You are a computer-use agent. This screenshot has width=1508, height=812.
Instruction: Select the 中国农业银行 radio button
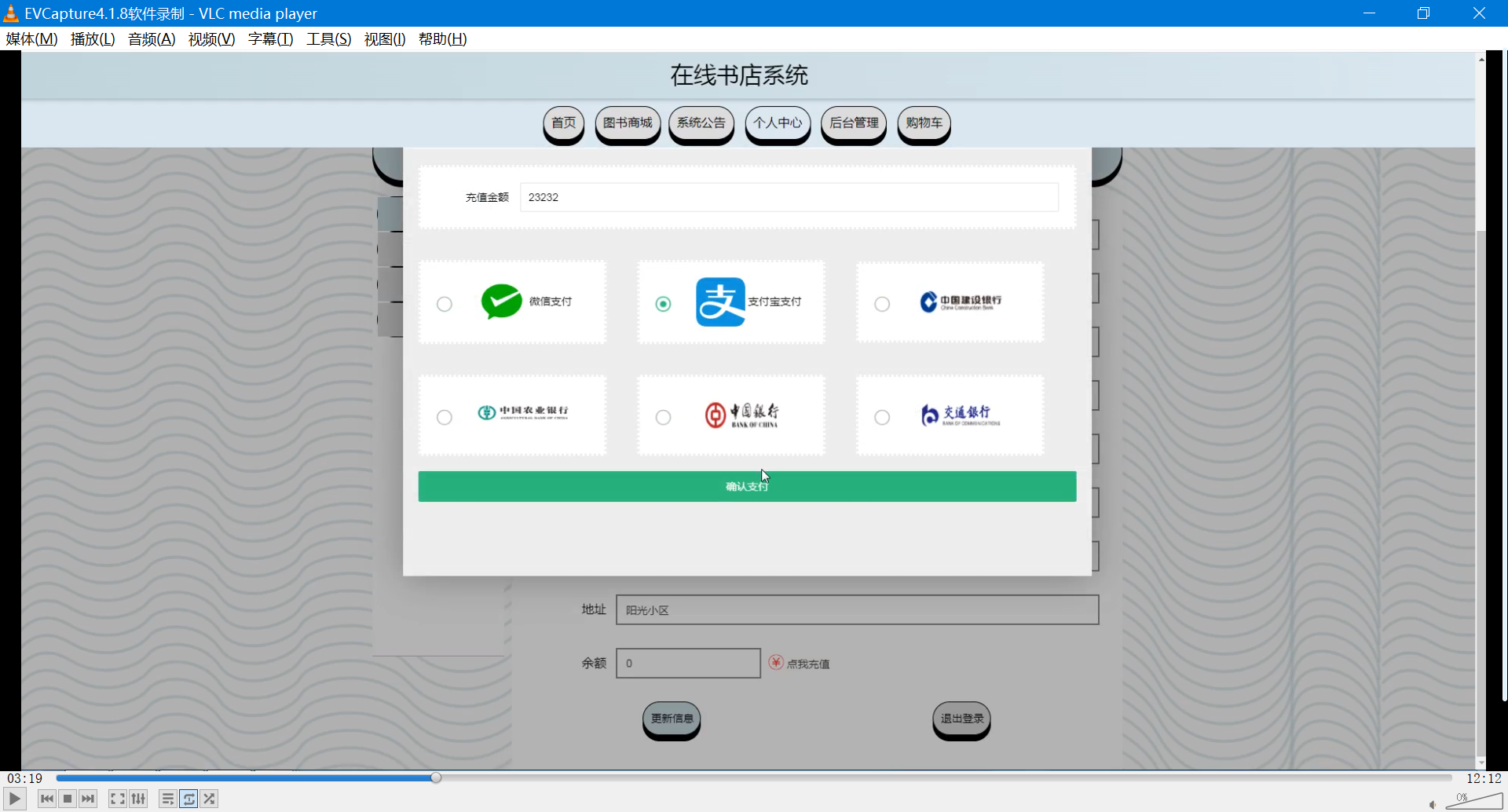(x=445, y=417)
